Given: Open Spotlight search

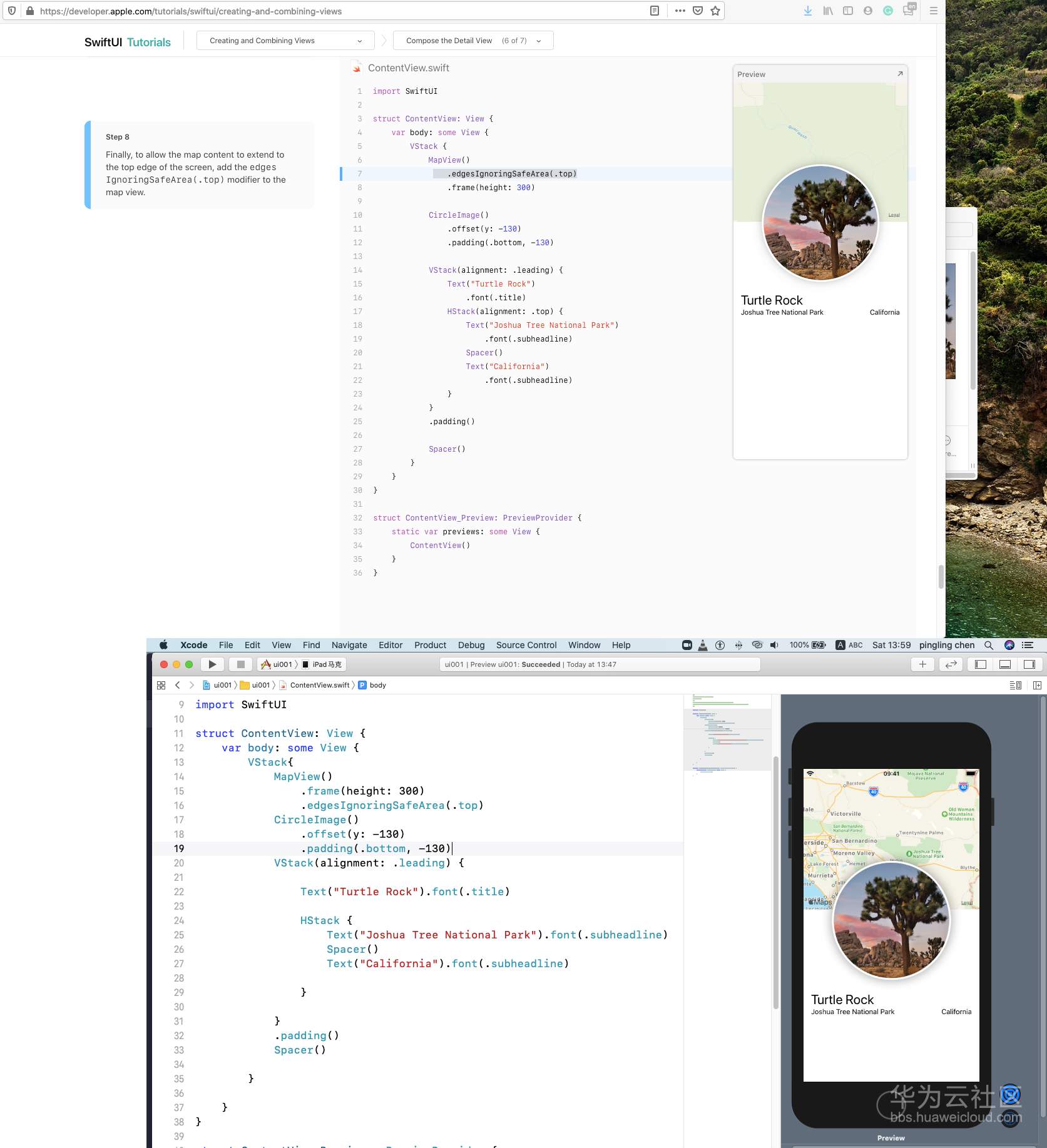Looking at the screenshot, I should [x=989, y=645].
